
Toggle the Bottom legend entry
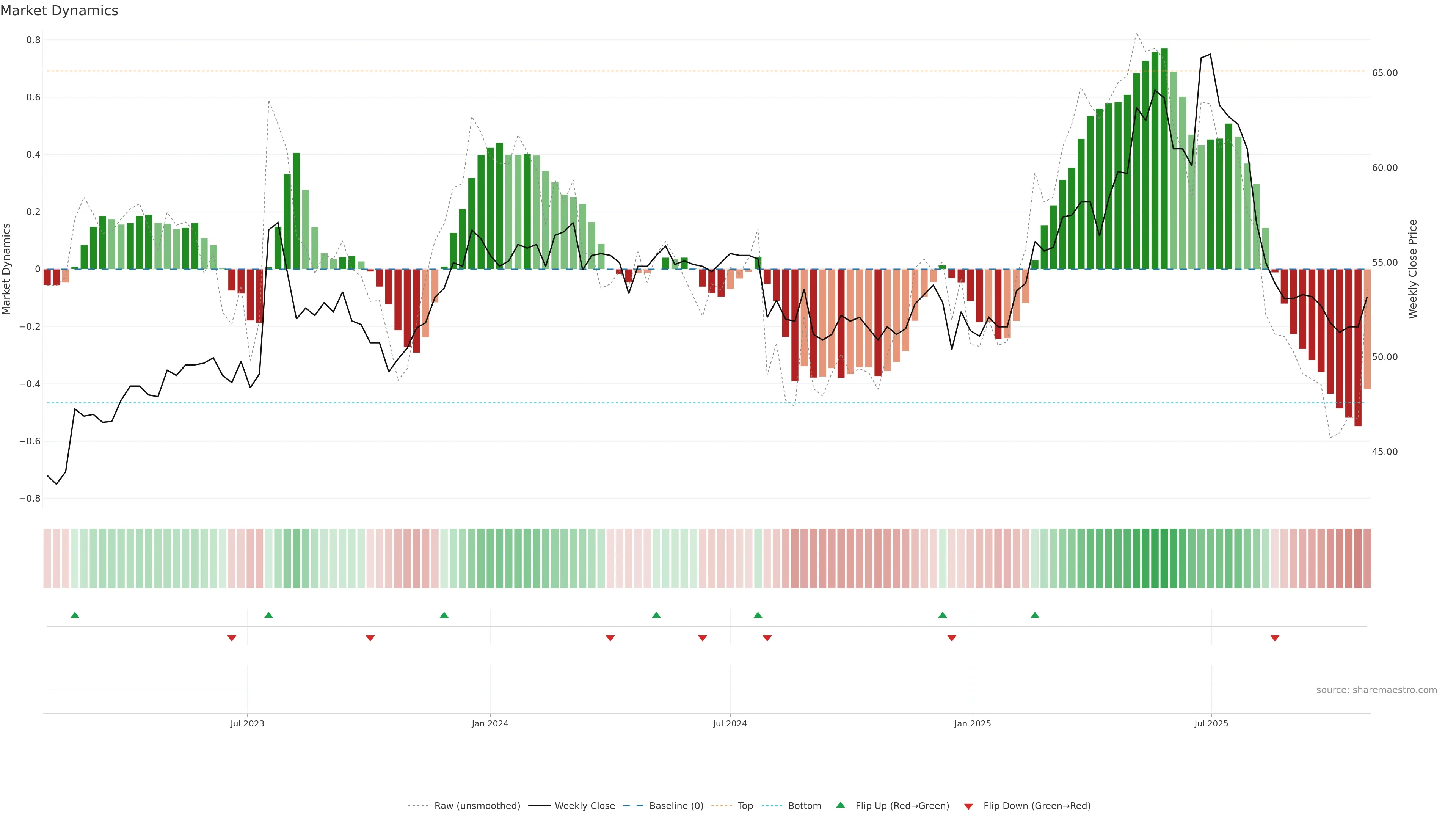point(804,805)
